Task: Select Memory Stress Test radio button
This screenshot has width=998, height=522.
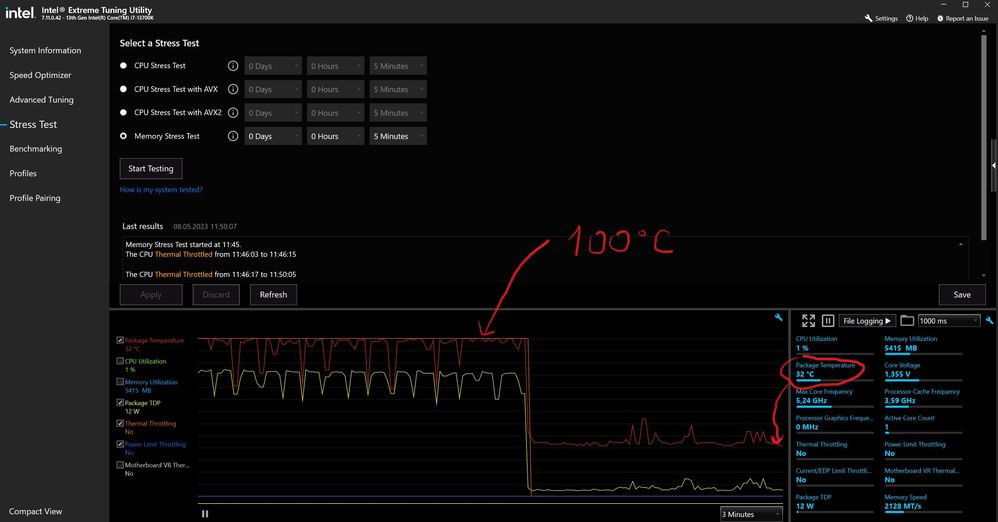Action: [x=123, y=136]
